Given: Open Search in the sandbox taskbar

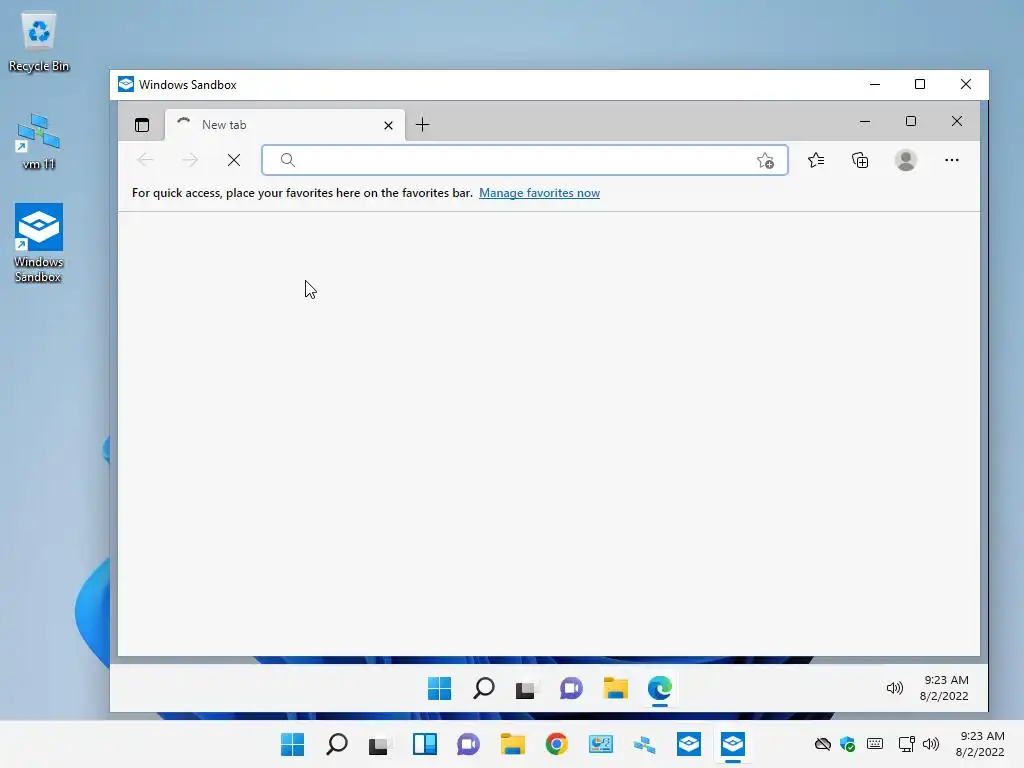Looking at the screenshot, I should pos(483,688).
